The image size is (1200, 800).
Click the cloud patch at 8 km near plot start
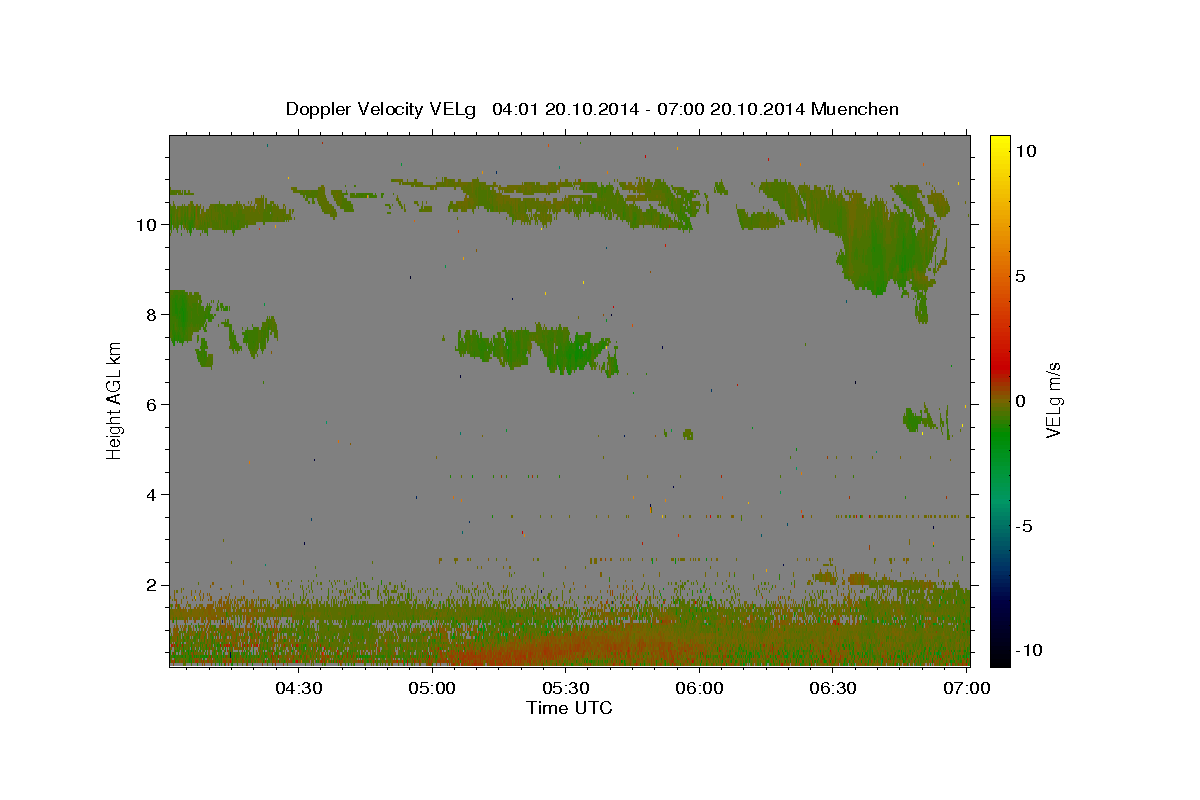[188, 317]
